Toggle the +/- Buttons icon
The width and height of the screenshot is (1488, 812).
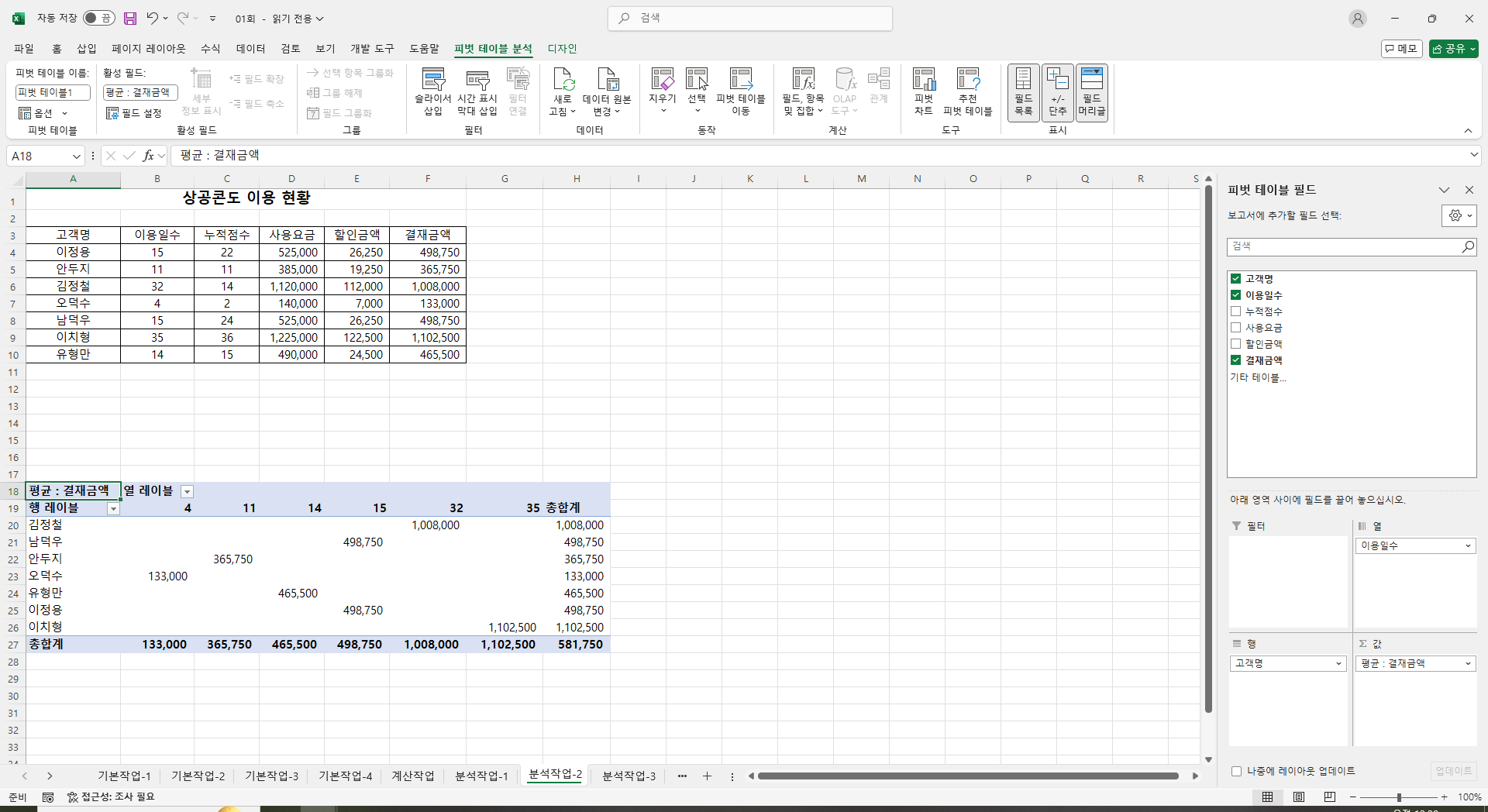[1057, 92]
